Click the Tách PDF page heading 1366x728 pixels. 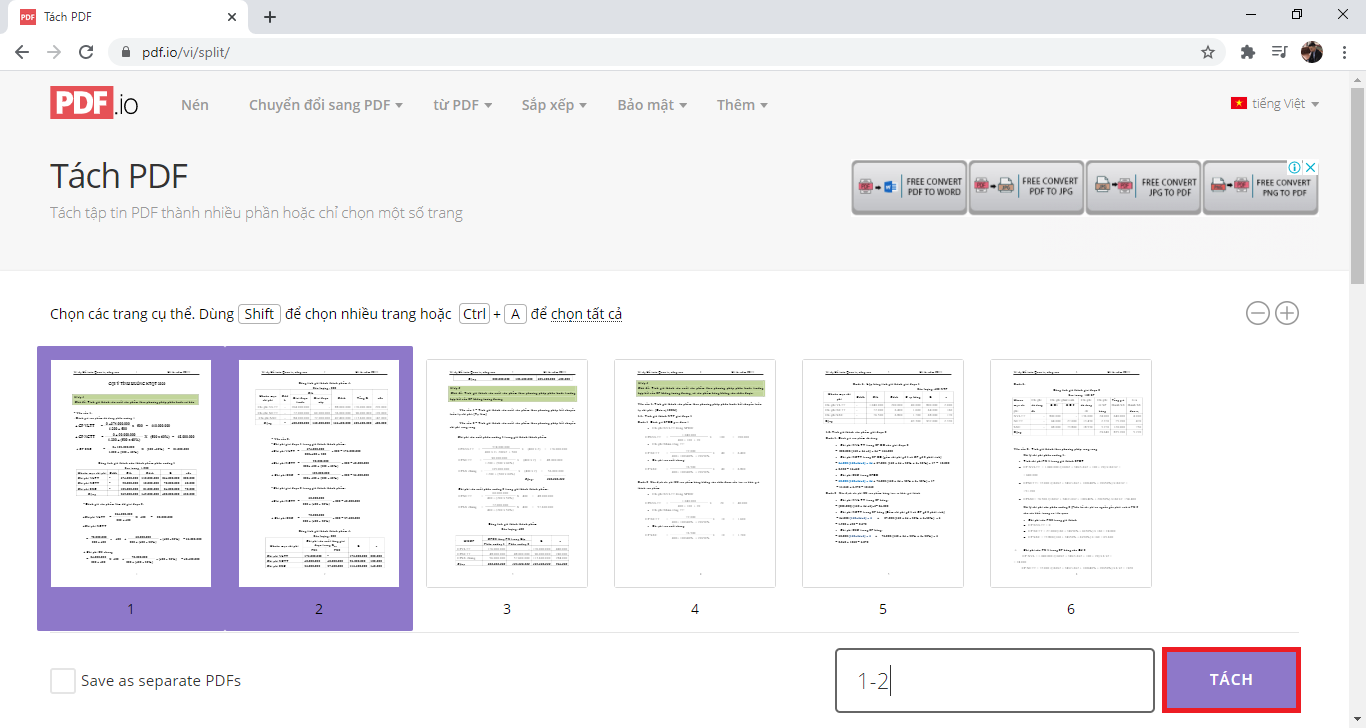coord(119,176)
